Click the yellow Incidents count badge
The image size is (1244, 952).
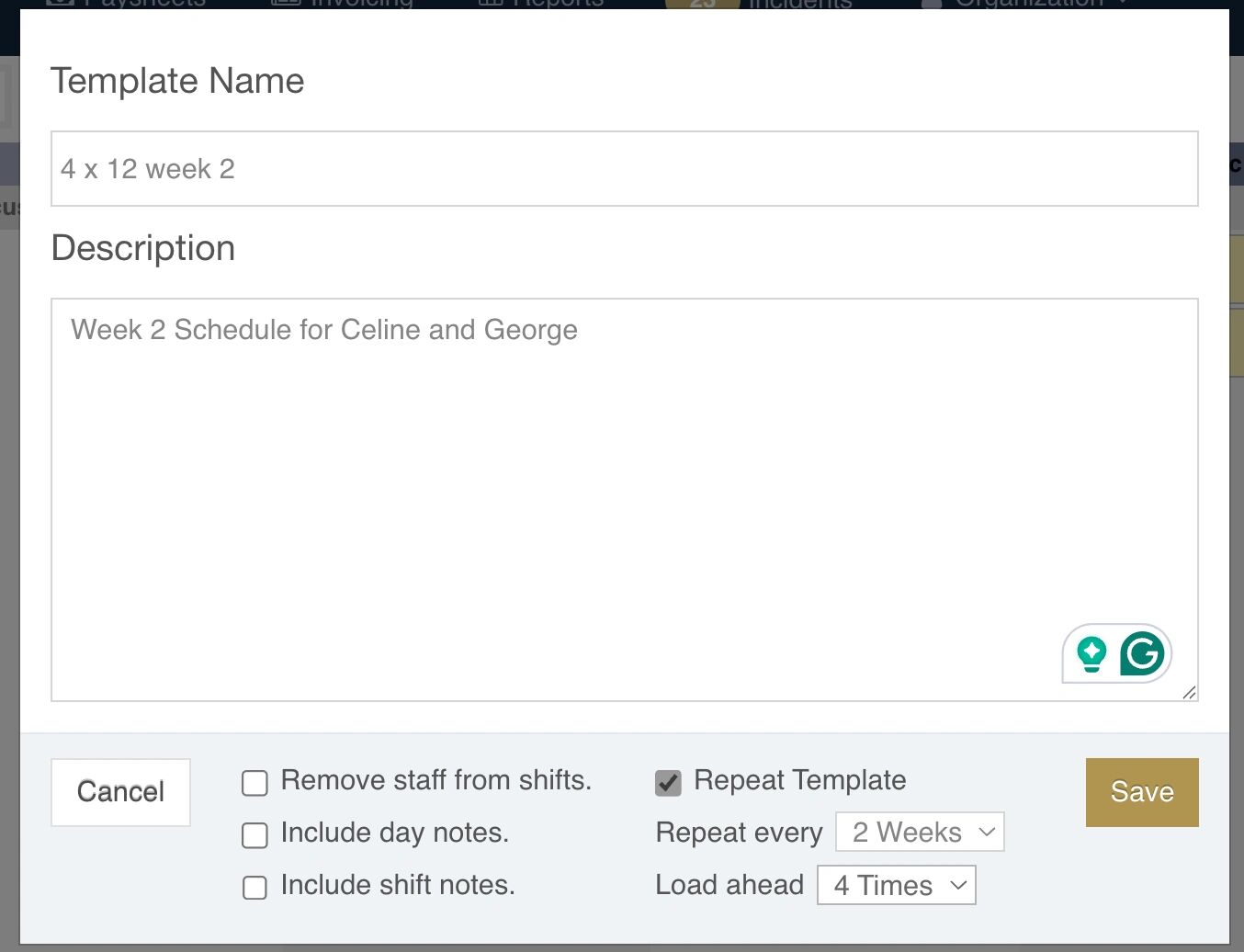pos(702,4)
